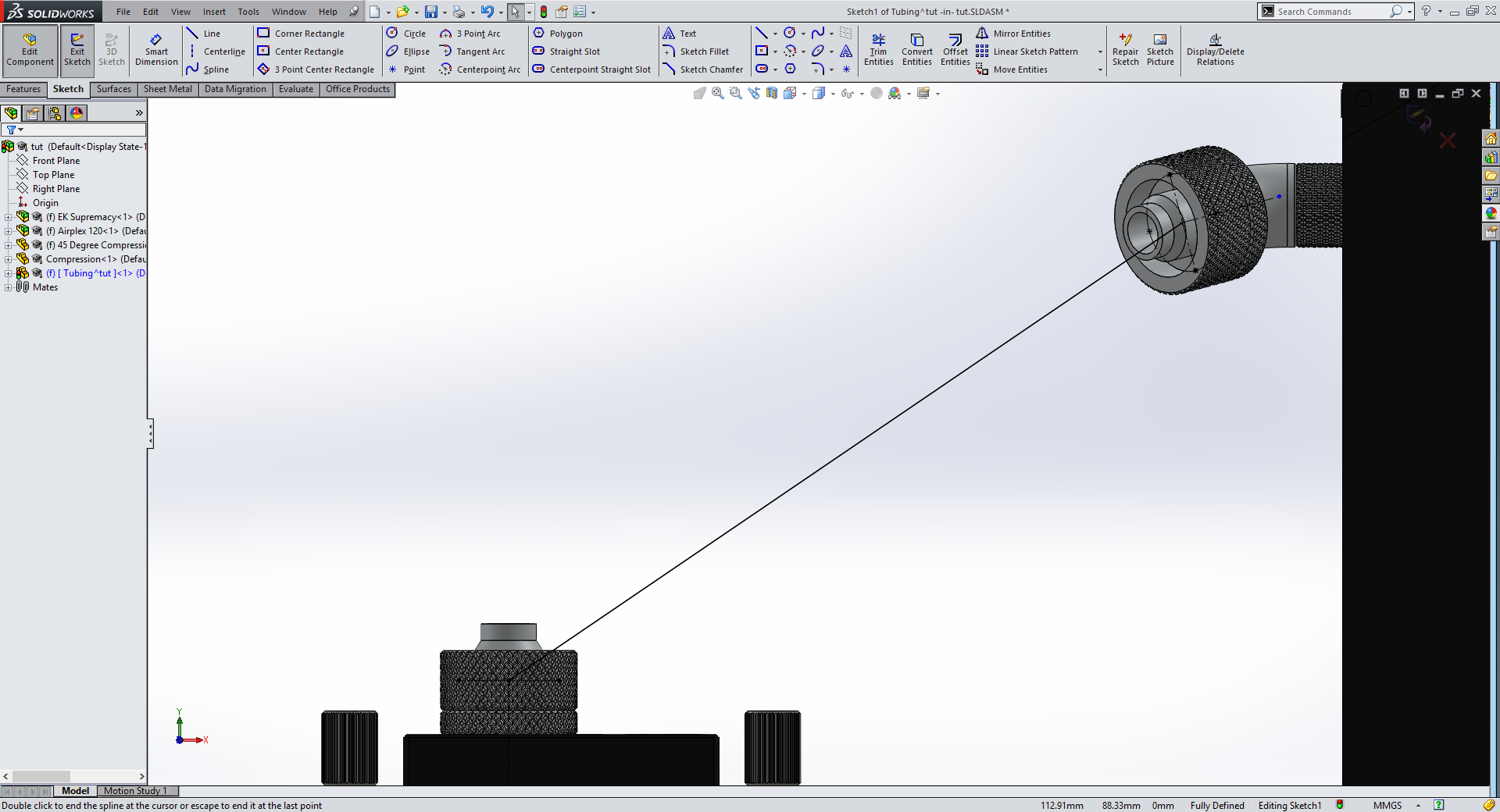Open the Tools menu

click(248, 12)
